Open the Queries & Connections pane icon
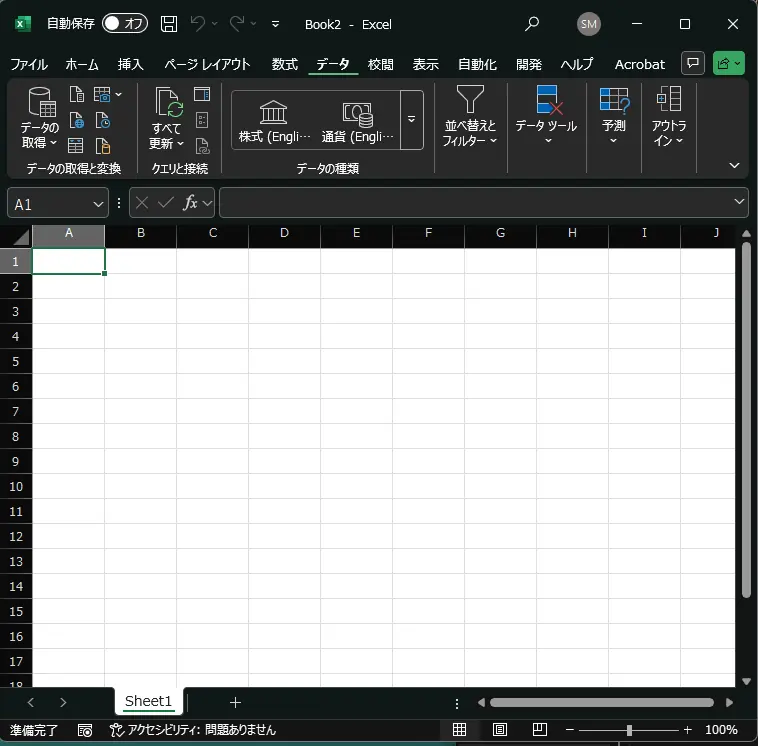758x746 pixels. click(x=202, y=94)
